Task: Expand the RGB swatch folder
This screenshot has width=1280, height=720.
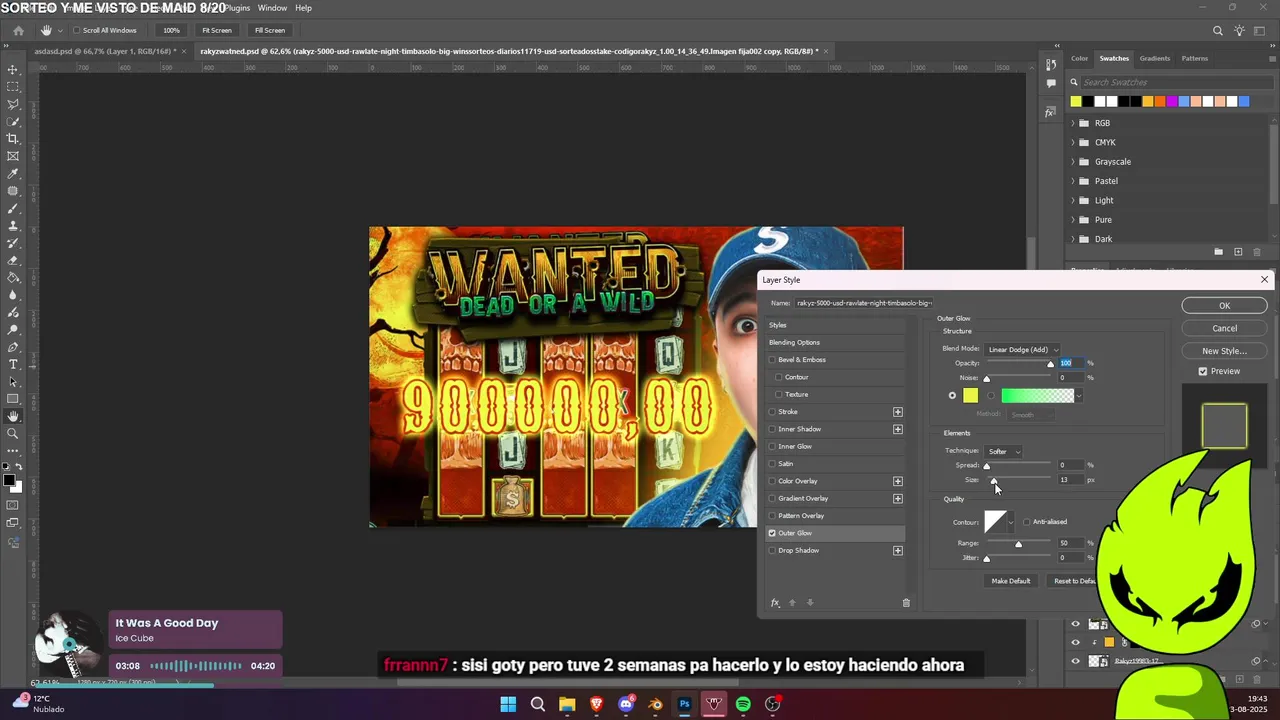Action: tap(1073, 123)
